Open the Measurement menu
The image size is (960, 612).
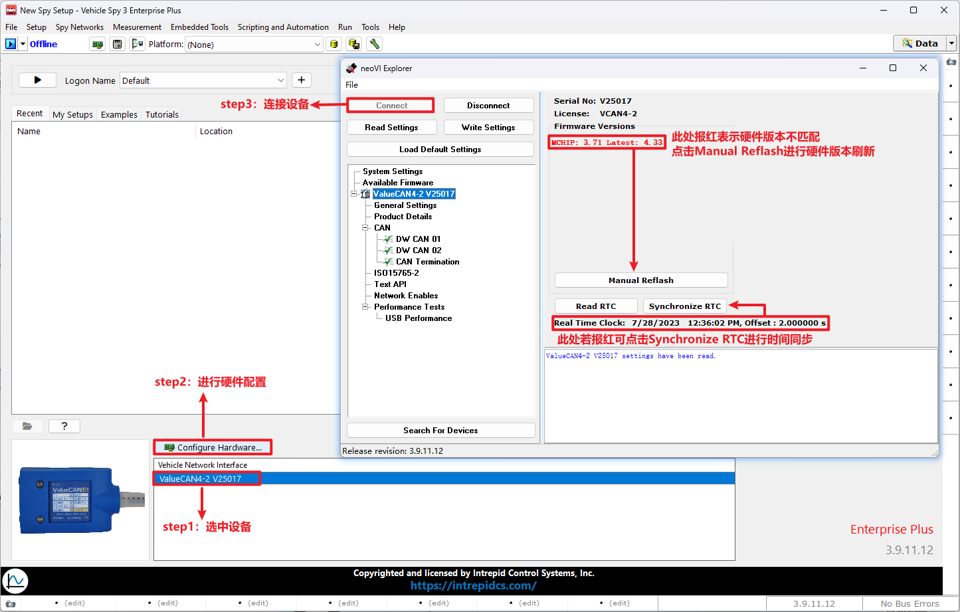(x=137, y=27)
